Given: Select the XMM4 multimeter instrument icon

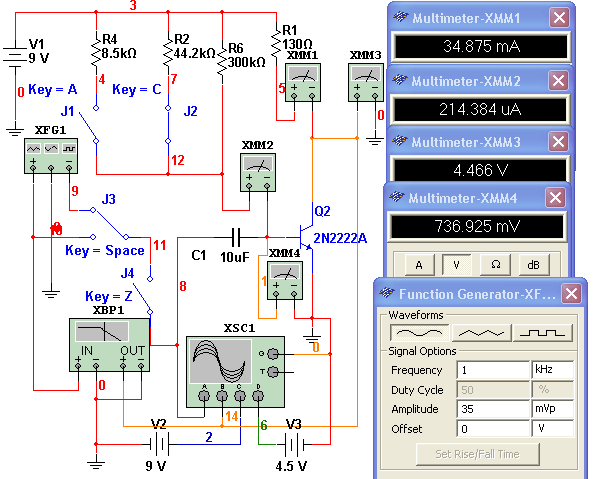Looking at the screenshot, I should click(x=285, y=280).
